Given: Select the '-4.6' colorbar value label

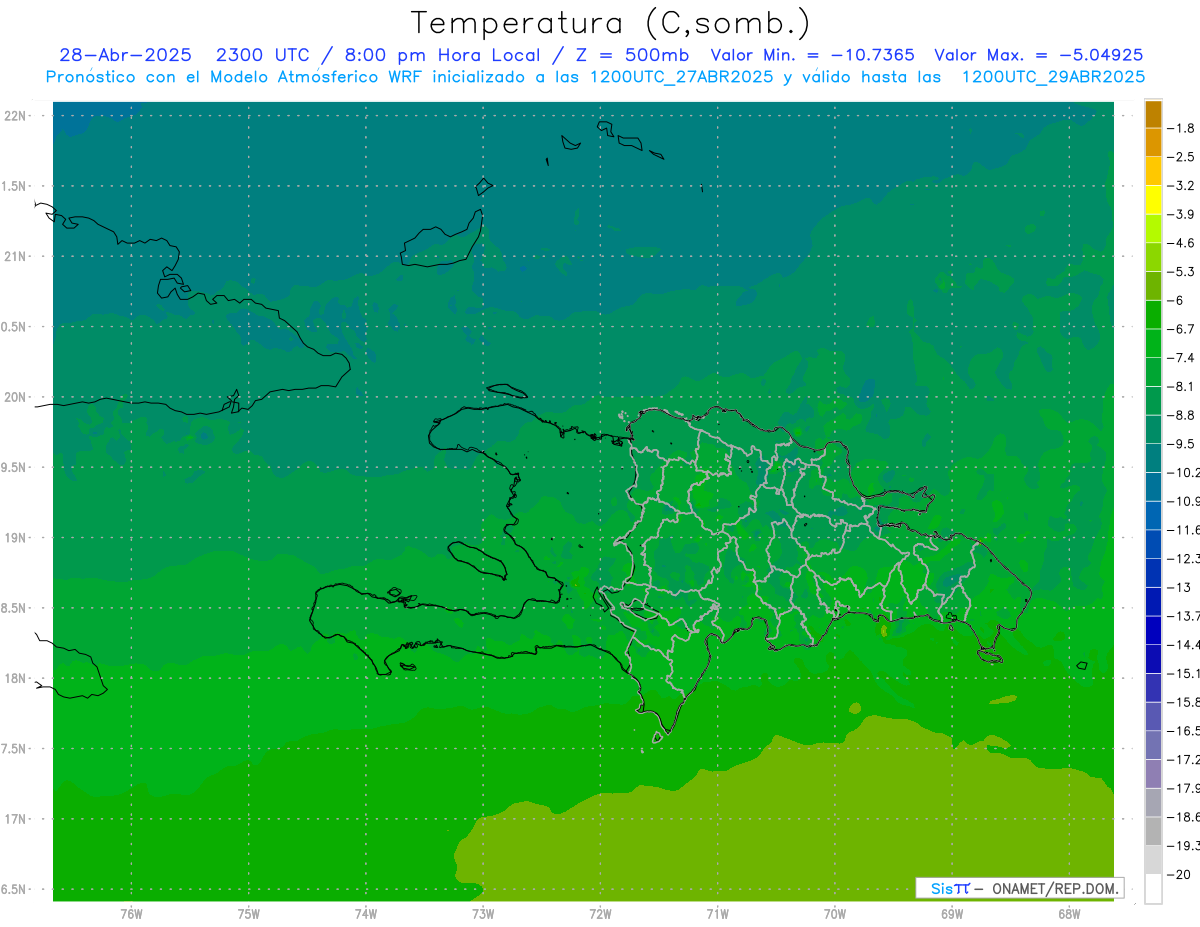Looking at the screenshot, I should click(x=1183, y=243).
